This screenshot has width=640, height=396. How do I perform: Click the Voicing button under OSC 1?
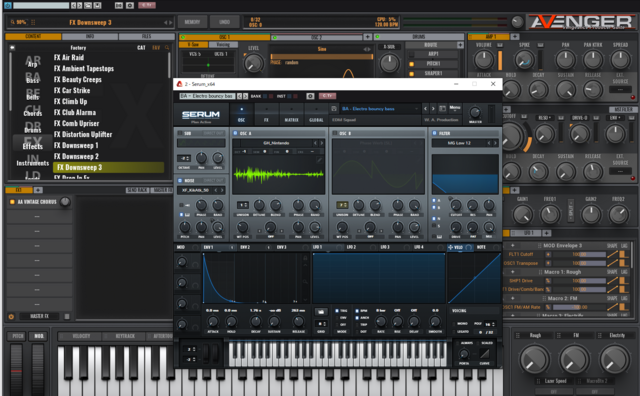pyautogui.click(x=223, y=44)
